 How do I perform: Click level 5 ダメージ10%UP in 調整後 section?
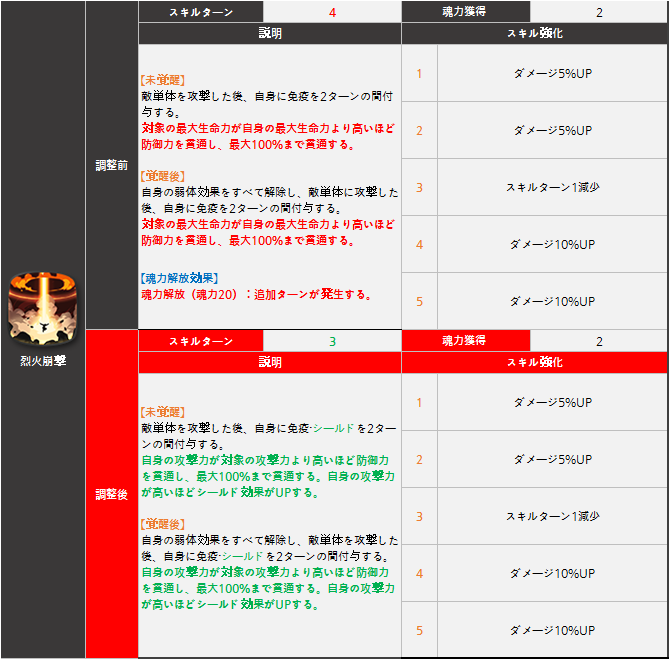(553, 630)
